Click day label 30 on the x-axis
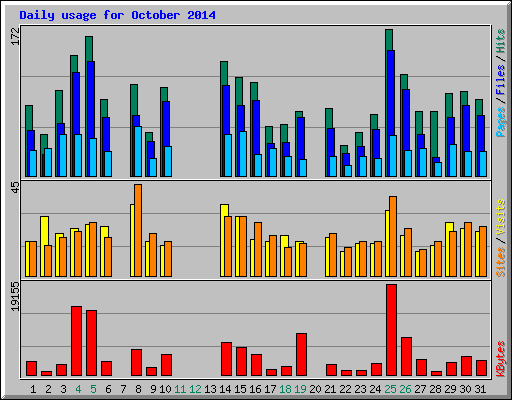 pos(465,389)
